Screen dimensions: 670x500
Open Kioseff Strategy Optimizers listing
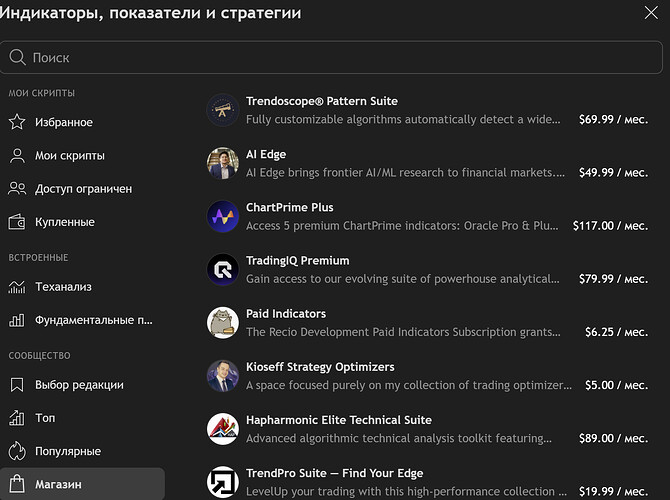(320, 367)
